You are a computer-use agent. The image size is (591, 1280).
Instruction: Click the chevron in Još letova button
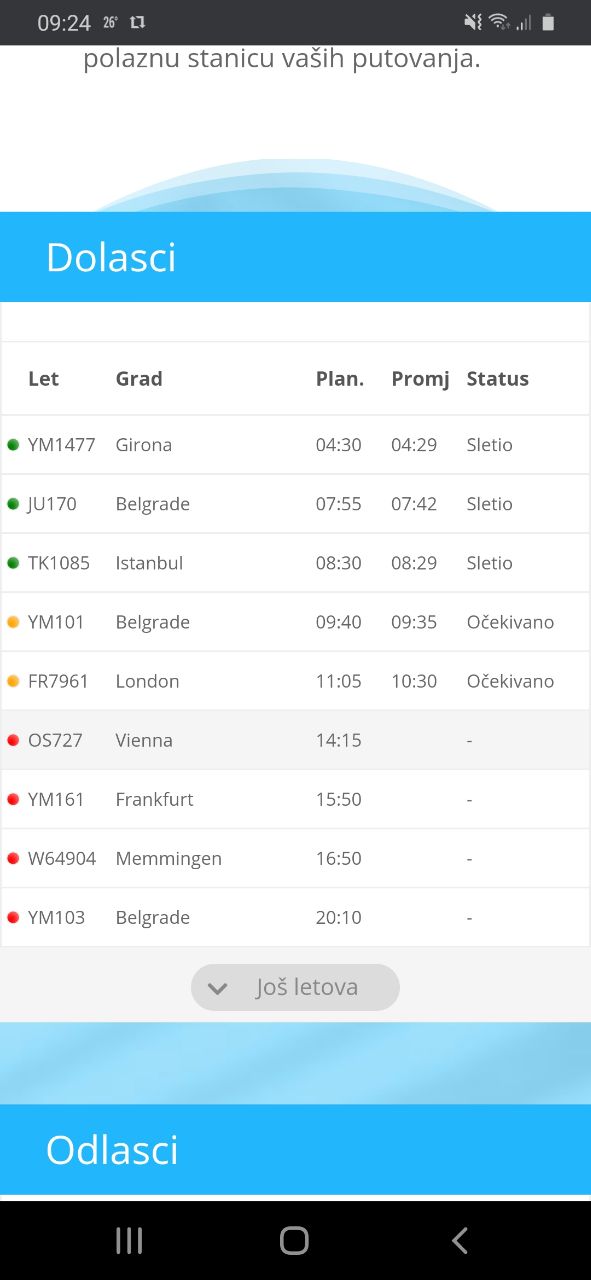point(217,988)
